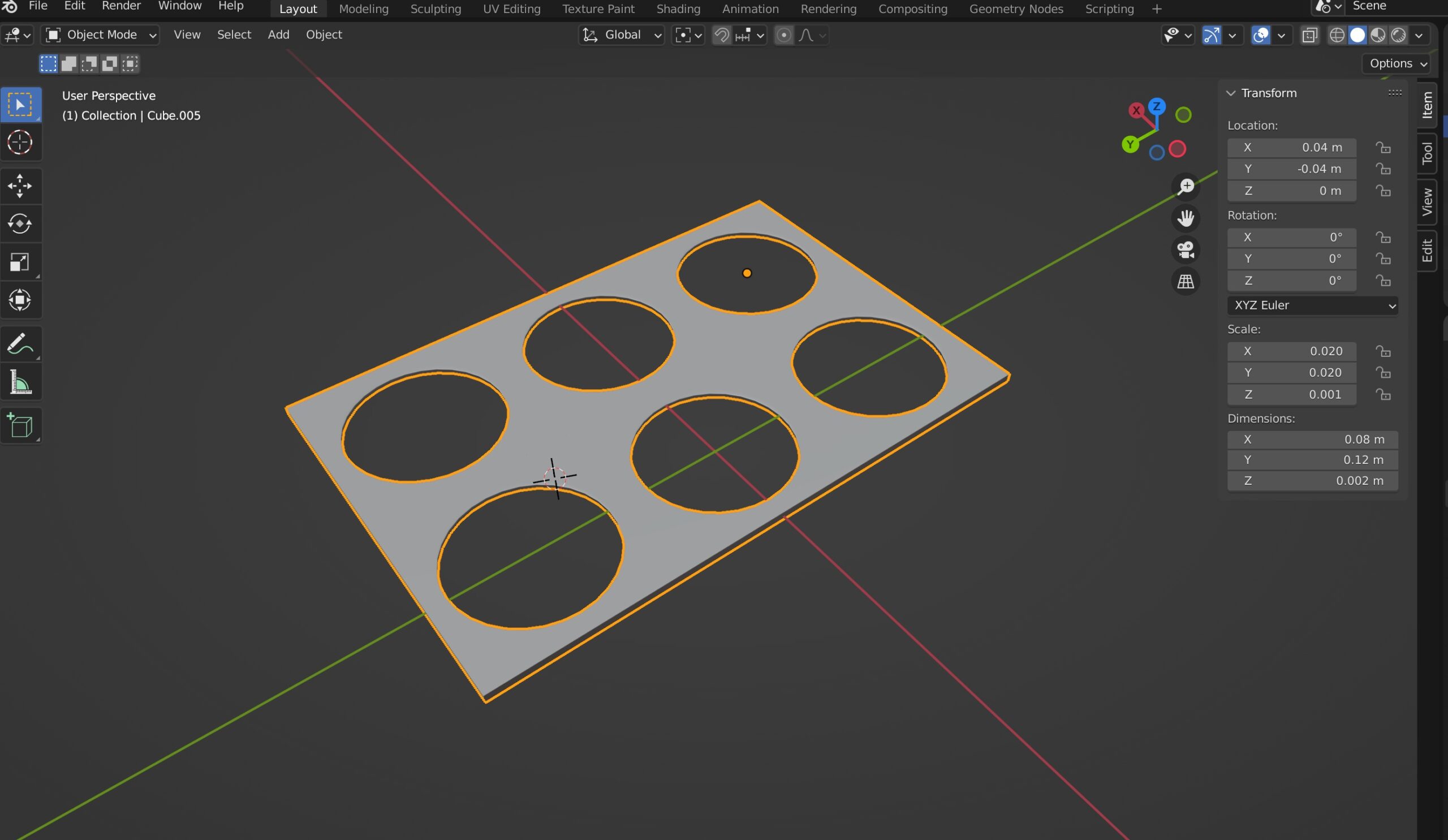
Task: Set selection mode to new selection
Action: (48, 63)
